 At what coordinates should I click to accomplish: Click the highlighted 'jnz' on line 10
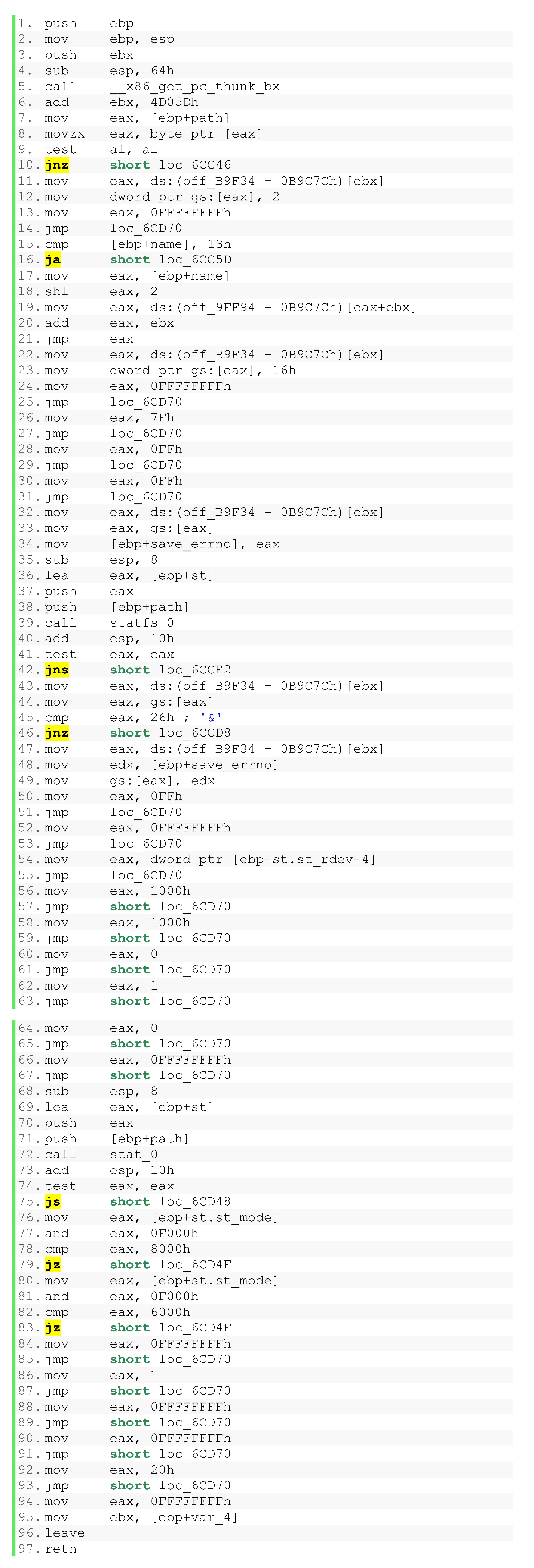56,165
